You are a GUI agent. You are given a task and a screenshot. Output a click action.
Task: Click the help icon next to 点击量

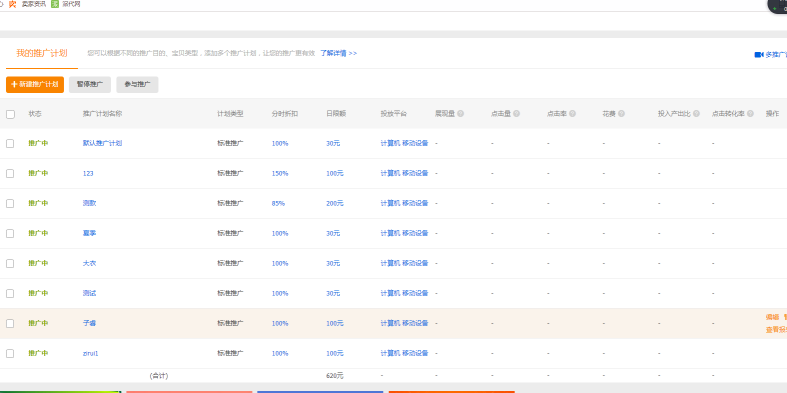(516, 114)
